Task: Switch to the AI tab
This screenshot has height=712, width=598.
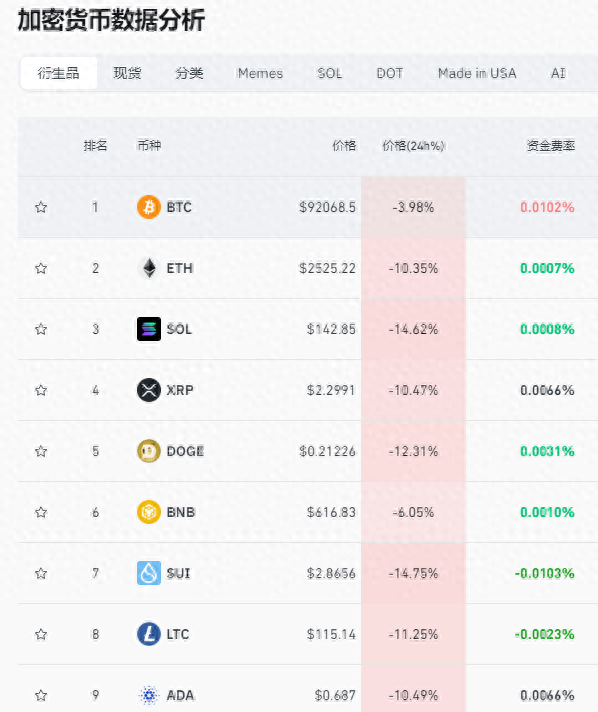Action: click(x=558, y=73)
